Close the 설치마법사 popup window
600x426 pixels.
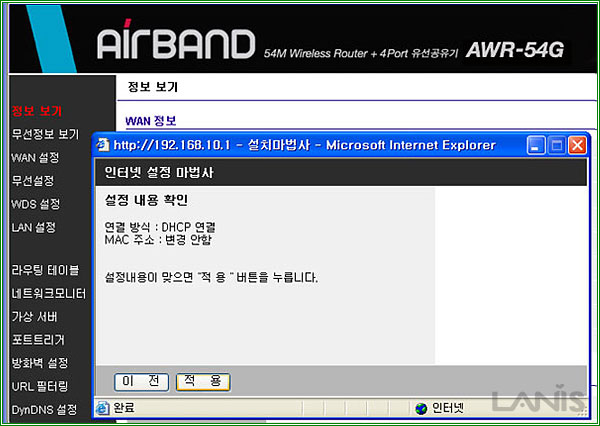pyautogui.click(x=577, y=145)
